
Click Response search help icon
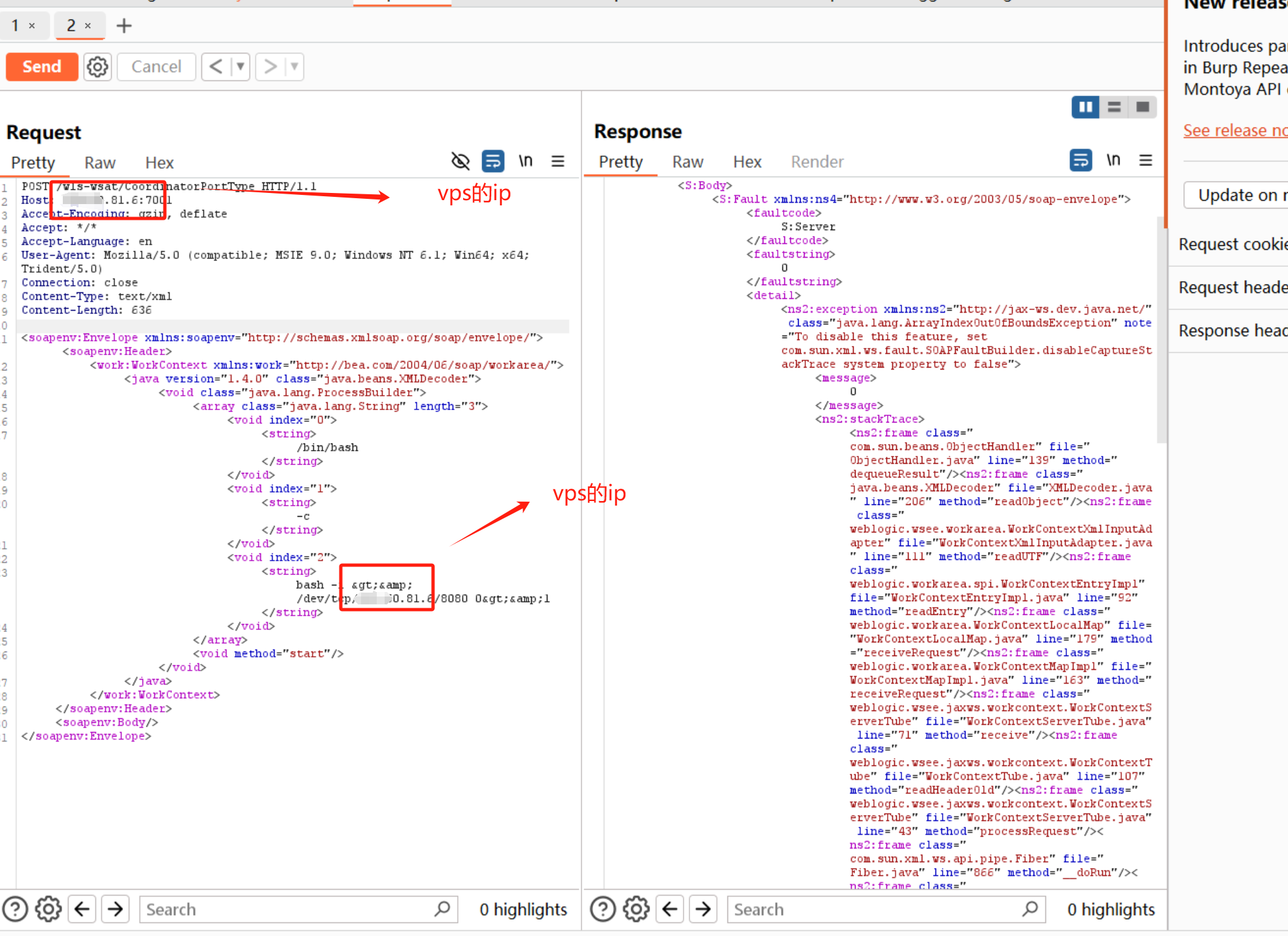pos(602,909)
